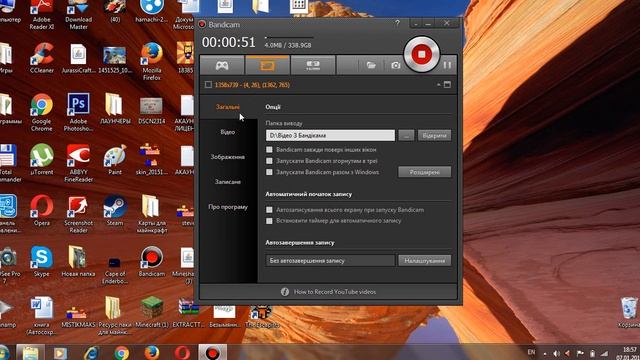Enable timer for automatic recording checkbox

269,221
